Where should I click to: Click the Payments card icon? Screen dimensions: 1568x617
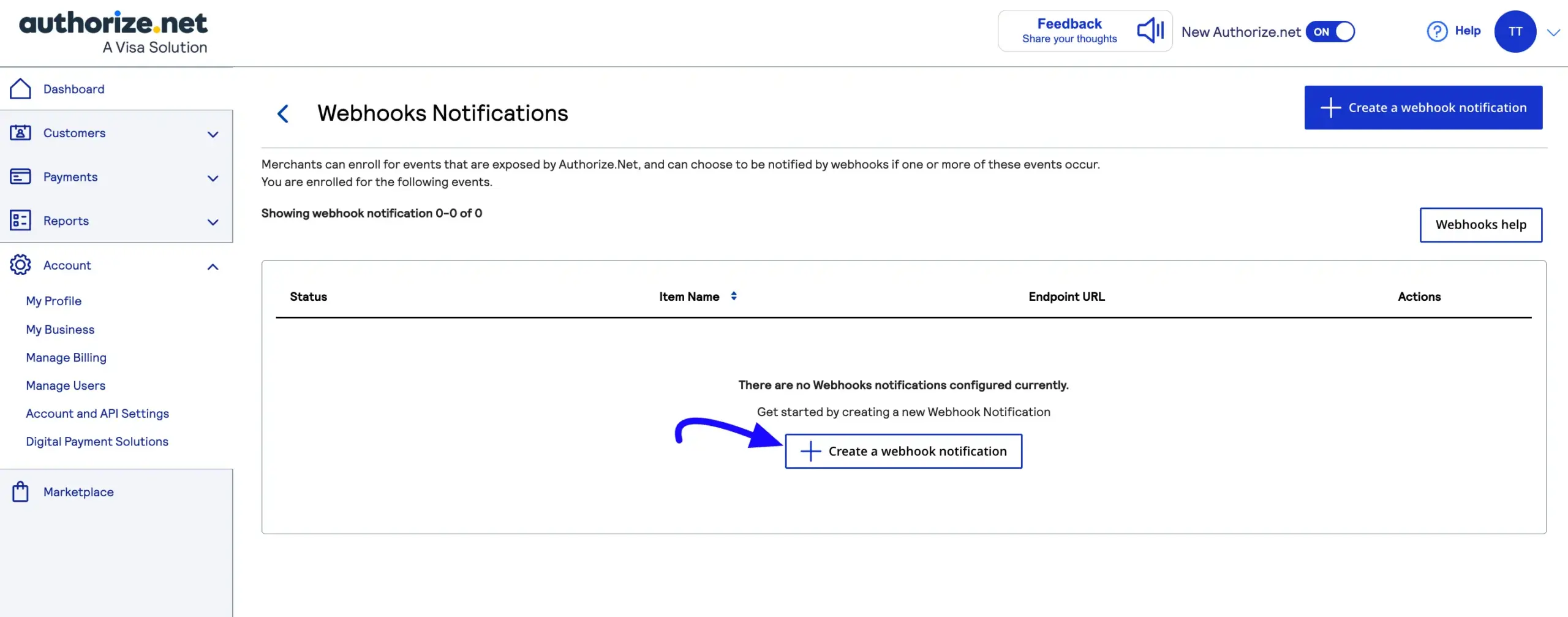20,176
